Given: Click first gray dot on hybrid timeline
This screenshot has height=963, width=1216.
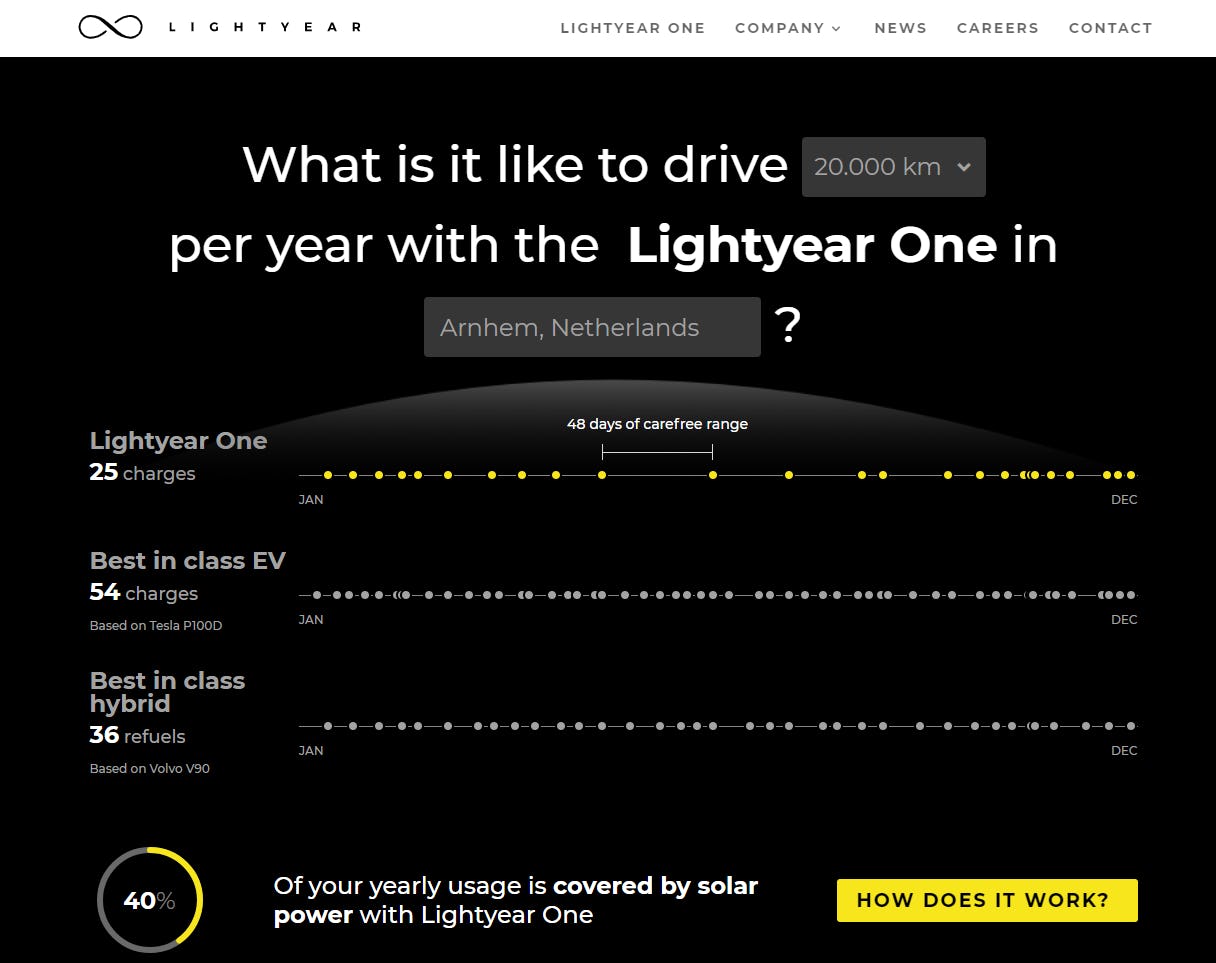Looking at the screenshot, I should [327, 726].
